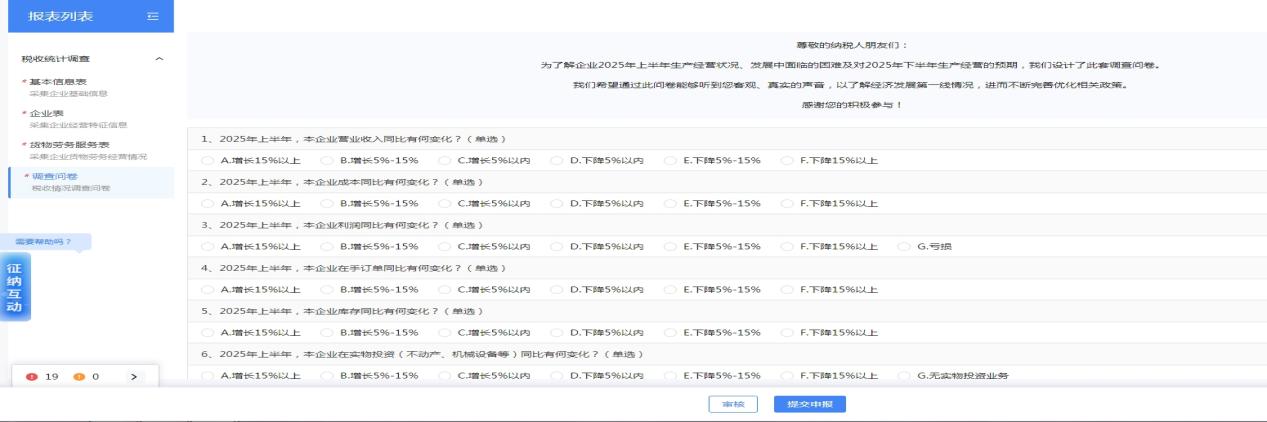Viewport: 1267px width, 422px height.
Task: Select F.下降15%以上 for question 4 在手订单
Action: click(787, 289)
